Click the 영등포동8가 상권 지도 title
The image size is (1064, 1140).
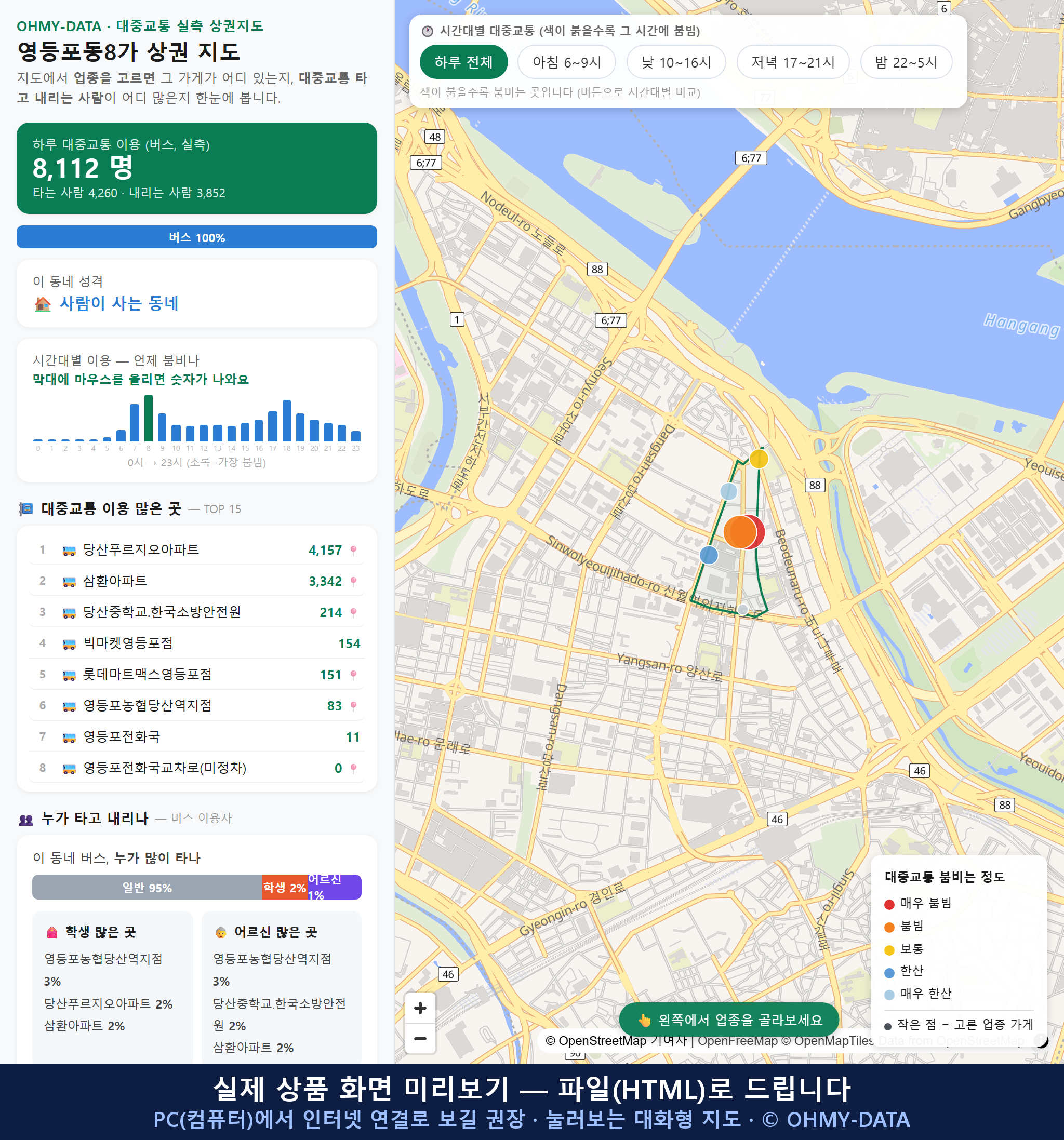(x=128, y=51)
